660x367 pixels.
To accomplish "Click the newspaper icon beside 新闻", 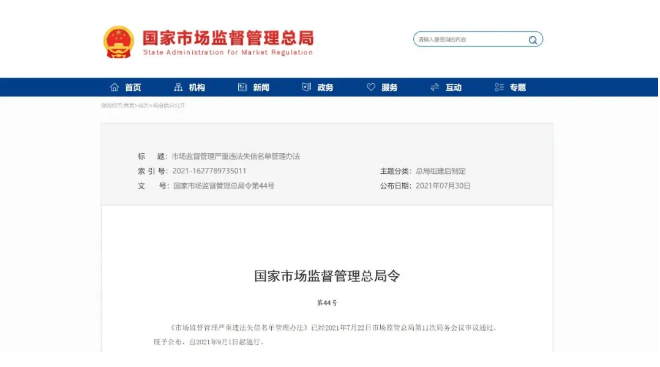I will [x=242, y=87].
